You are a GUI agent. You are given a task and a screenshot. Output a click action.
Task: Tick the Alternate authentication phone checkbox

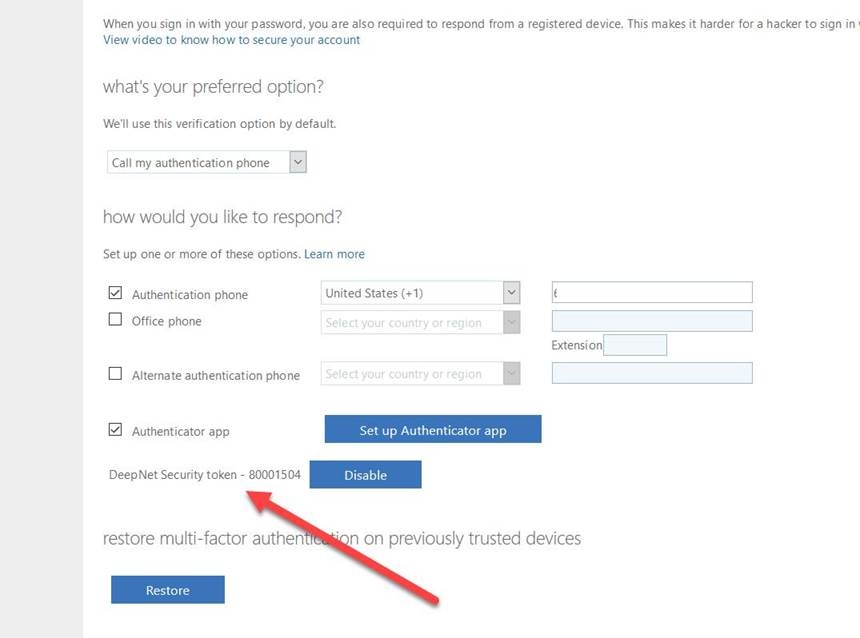point(115,374)
